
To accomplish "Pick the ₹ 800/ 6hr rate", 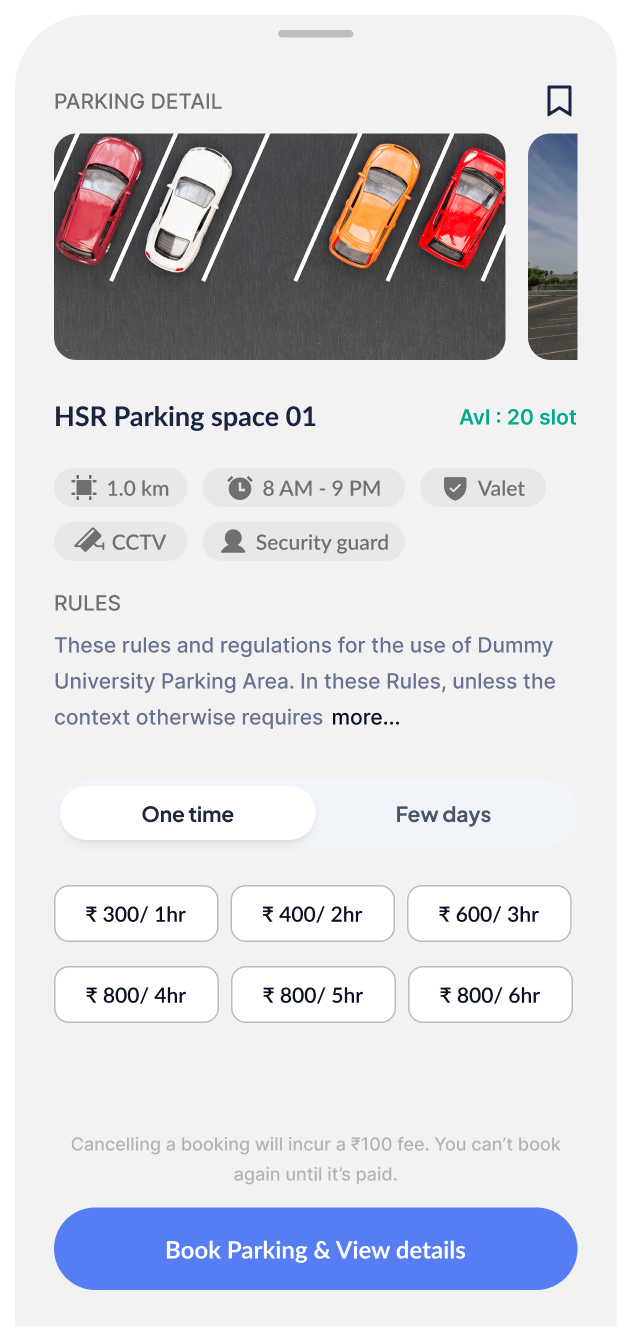I will [490, 995].
